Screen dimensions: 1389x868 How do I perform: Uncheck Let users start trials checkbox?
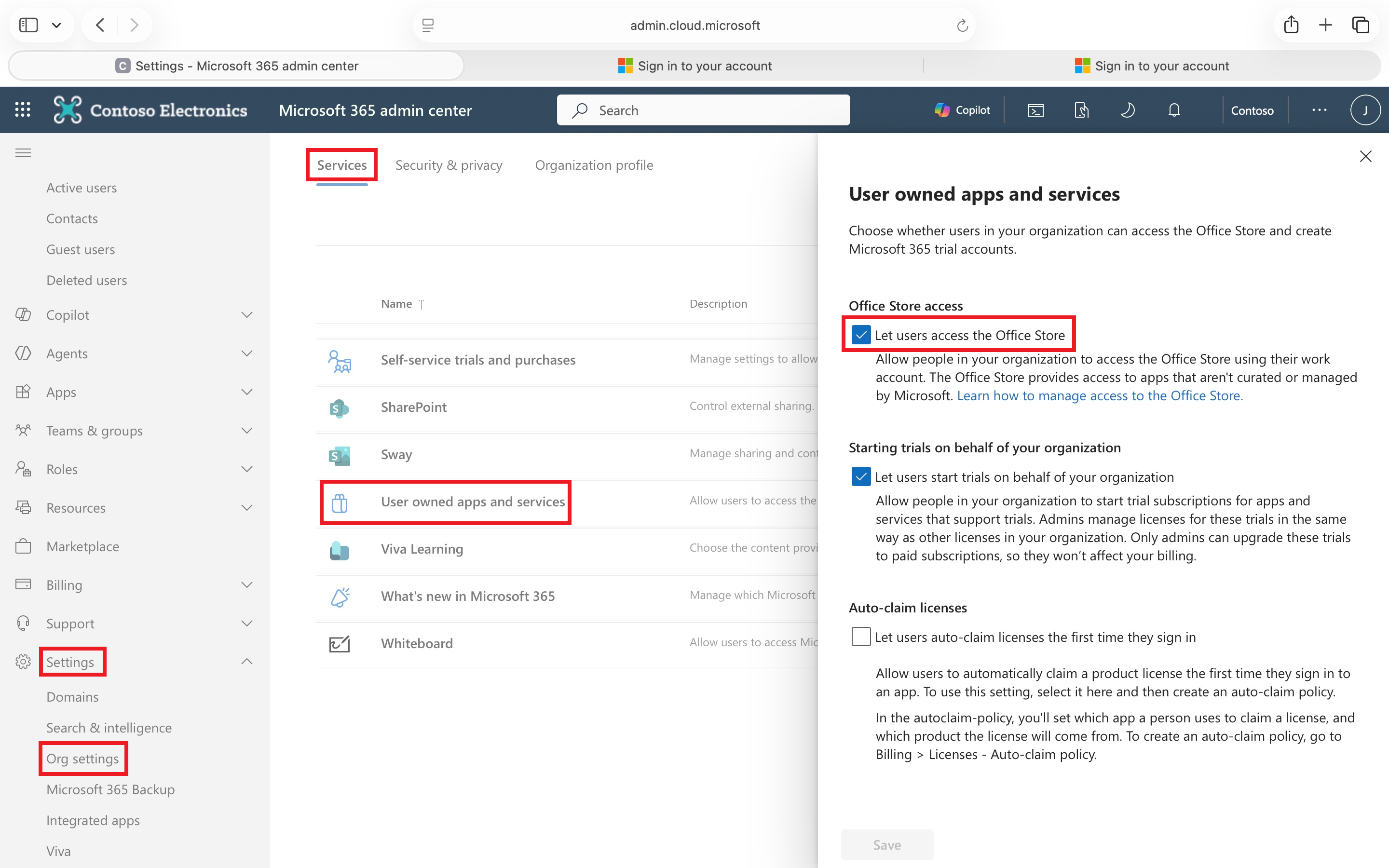(861, 476)
